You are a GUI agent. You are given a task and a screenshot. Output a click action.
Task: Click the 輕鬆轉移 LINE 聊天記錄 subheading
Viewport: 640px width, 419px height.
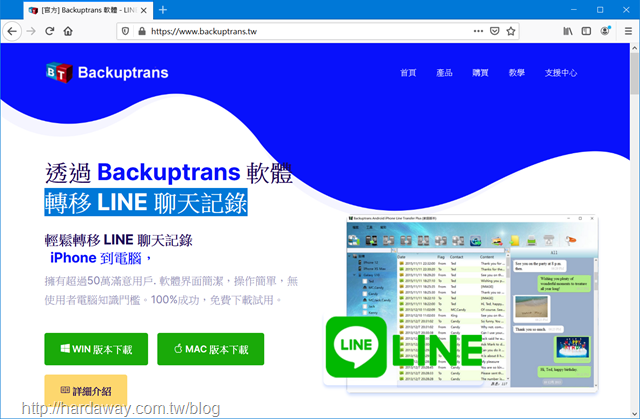[x=118, y=240]
